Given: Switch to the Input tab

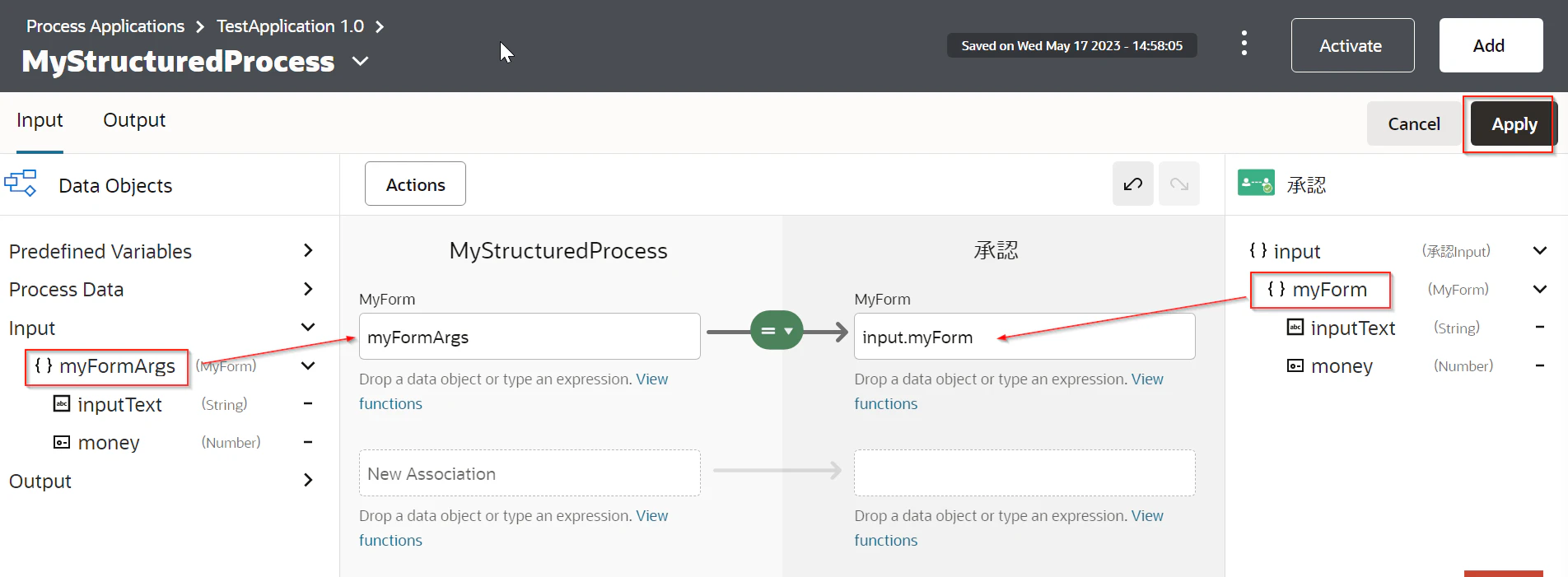Looking at the screenshot, I should click(40, 120).
